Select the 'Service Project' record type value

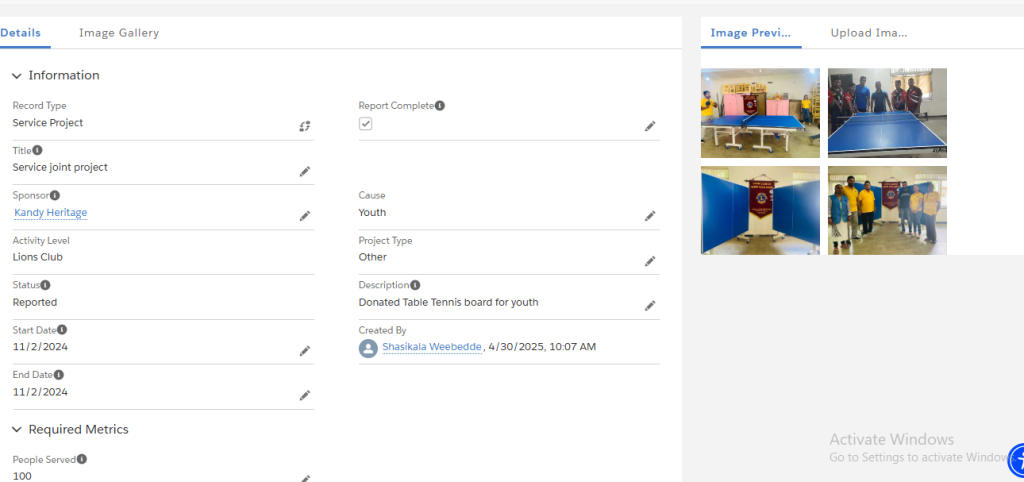click(x=48, y=123)
